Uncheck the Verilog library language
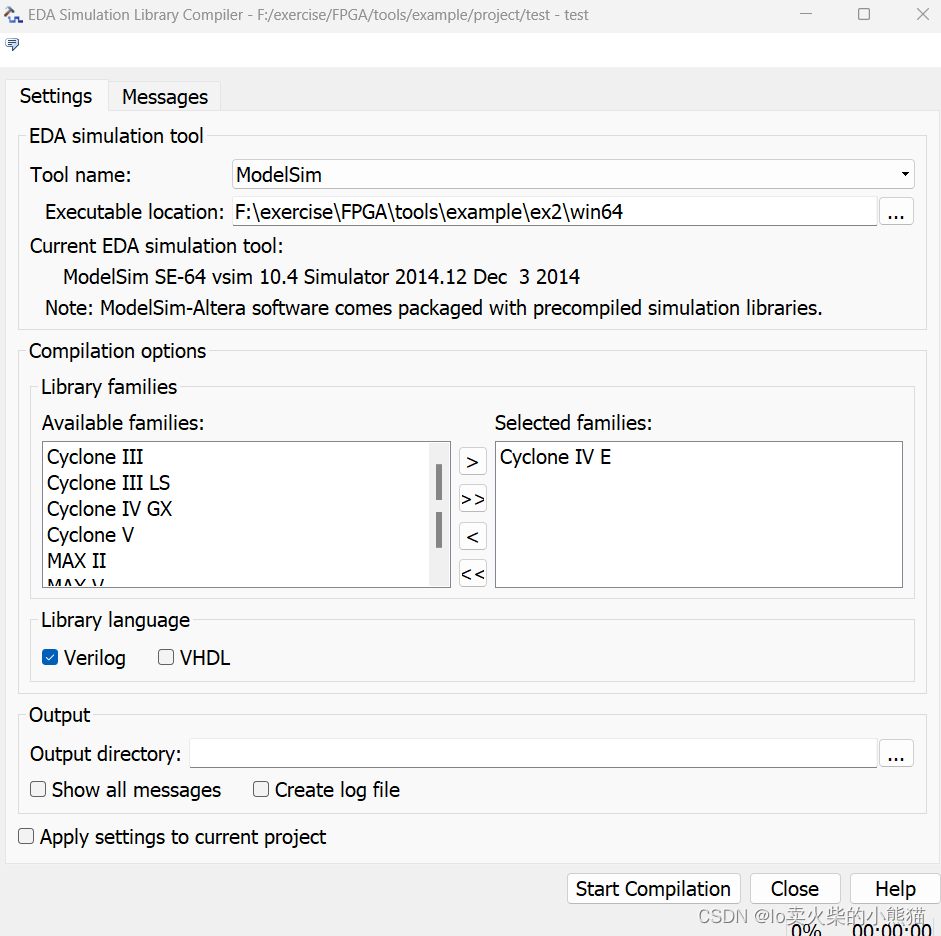The width and height of the screenshot is (941, 936). click(x=50, y=658)
